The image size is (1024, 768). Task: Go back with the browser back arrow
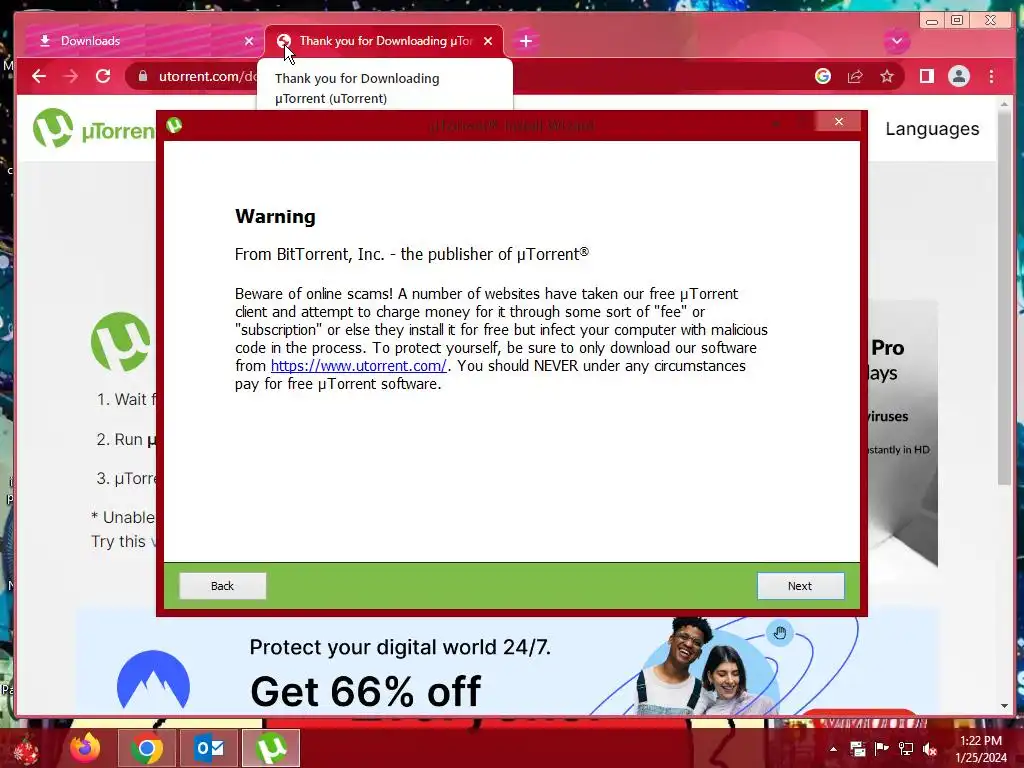point(39,76)
